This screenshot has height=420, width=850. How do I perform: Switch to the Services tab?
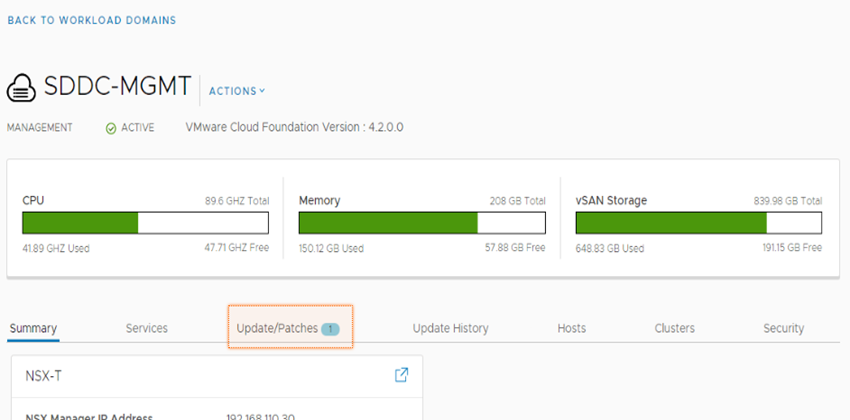pos(147,328)
